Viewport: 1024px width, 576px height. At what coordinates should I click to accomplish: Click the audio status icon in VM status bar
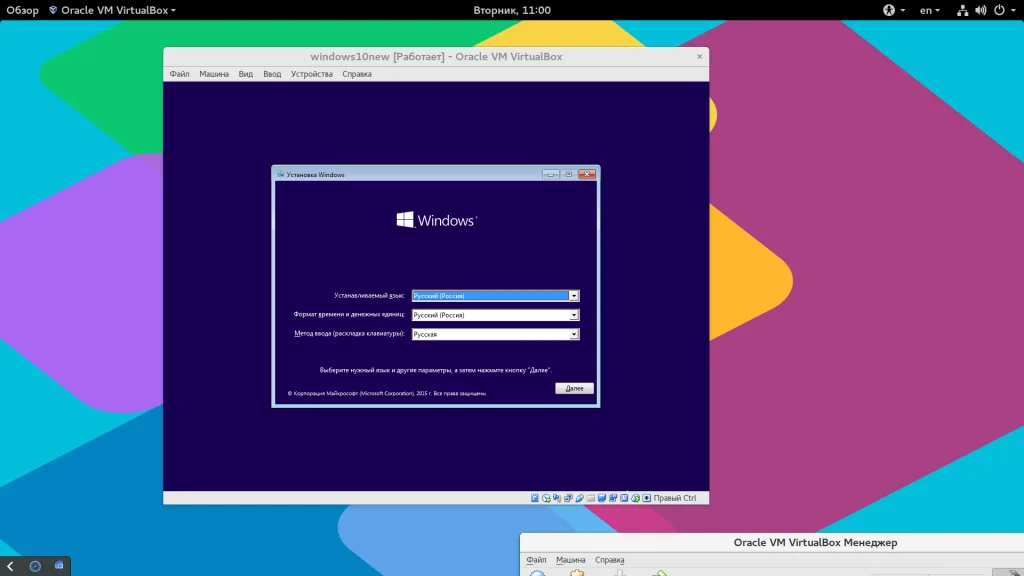(557, 497)
